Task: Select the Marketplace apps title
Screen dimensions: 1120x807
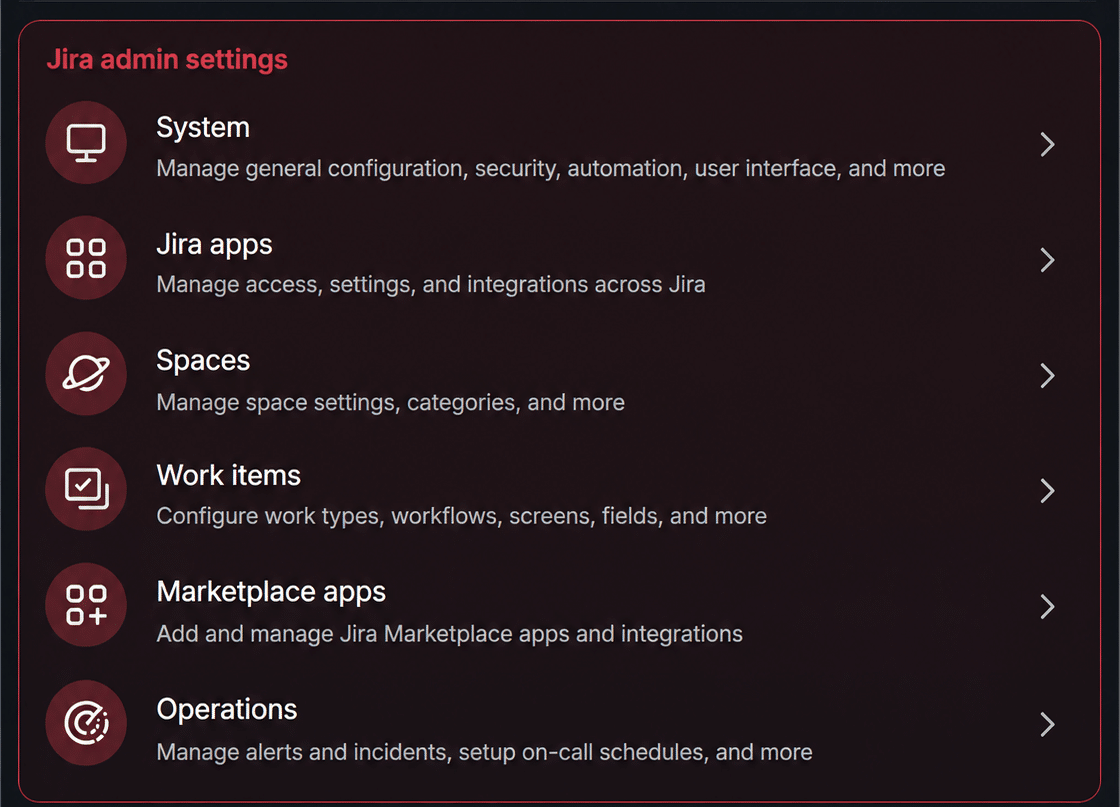Action: [x=271, y=592]
